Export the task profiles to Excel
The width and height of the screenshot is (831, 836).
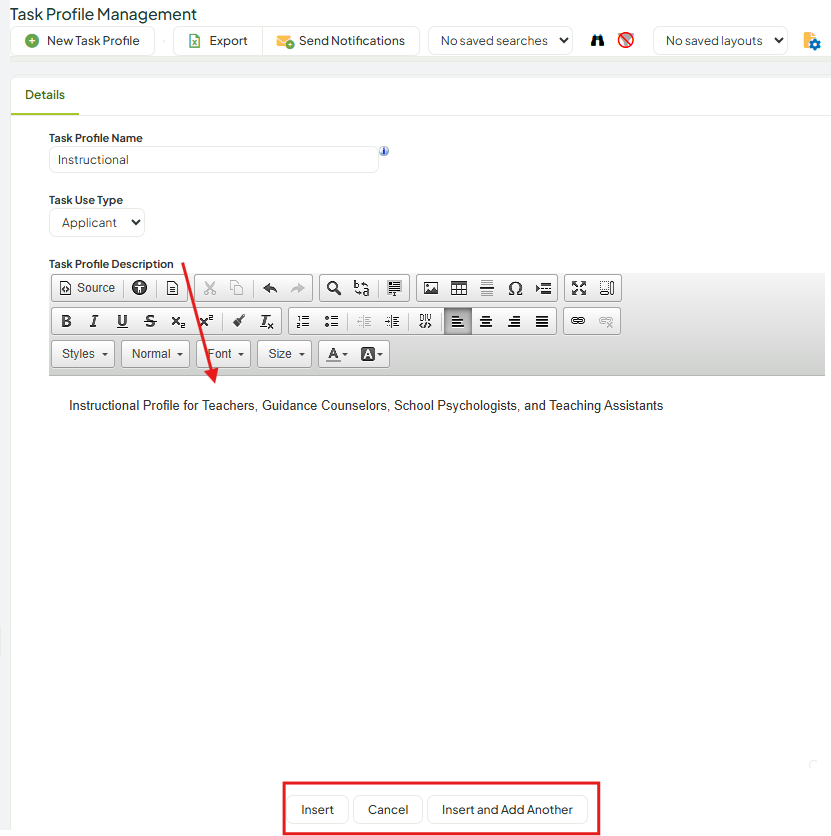tap(217, 41)
